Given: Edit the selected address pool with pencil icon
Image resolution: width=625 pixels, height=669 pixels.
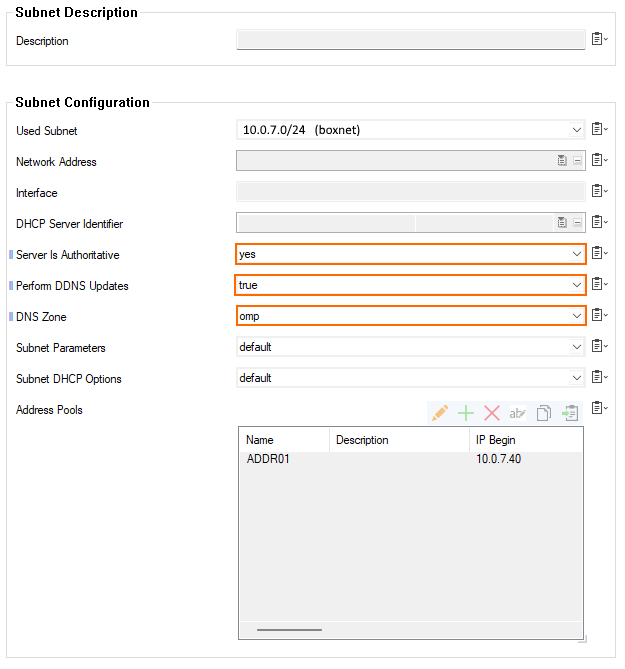Looking at the screenshot, I should pyautogui.click(x=440, y=413).
